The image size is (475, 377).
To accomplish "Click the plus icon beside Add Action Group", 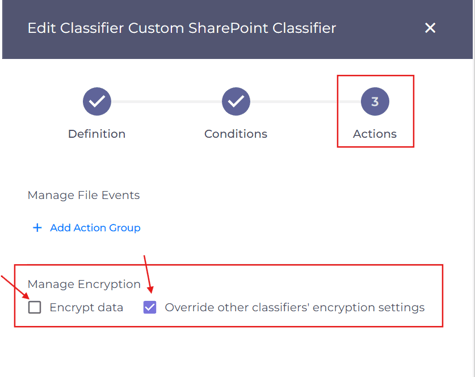I will click(37, 228).
